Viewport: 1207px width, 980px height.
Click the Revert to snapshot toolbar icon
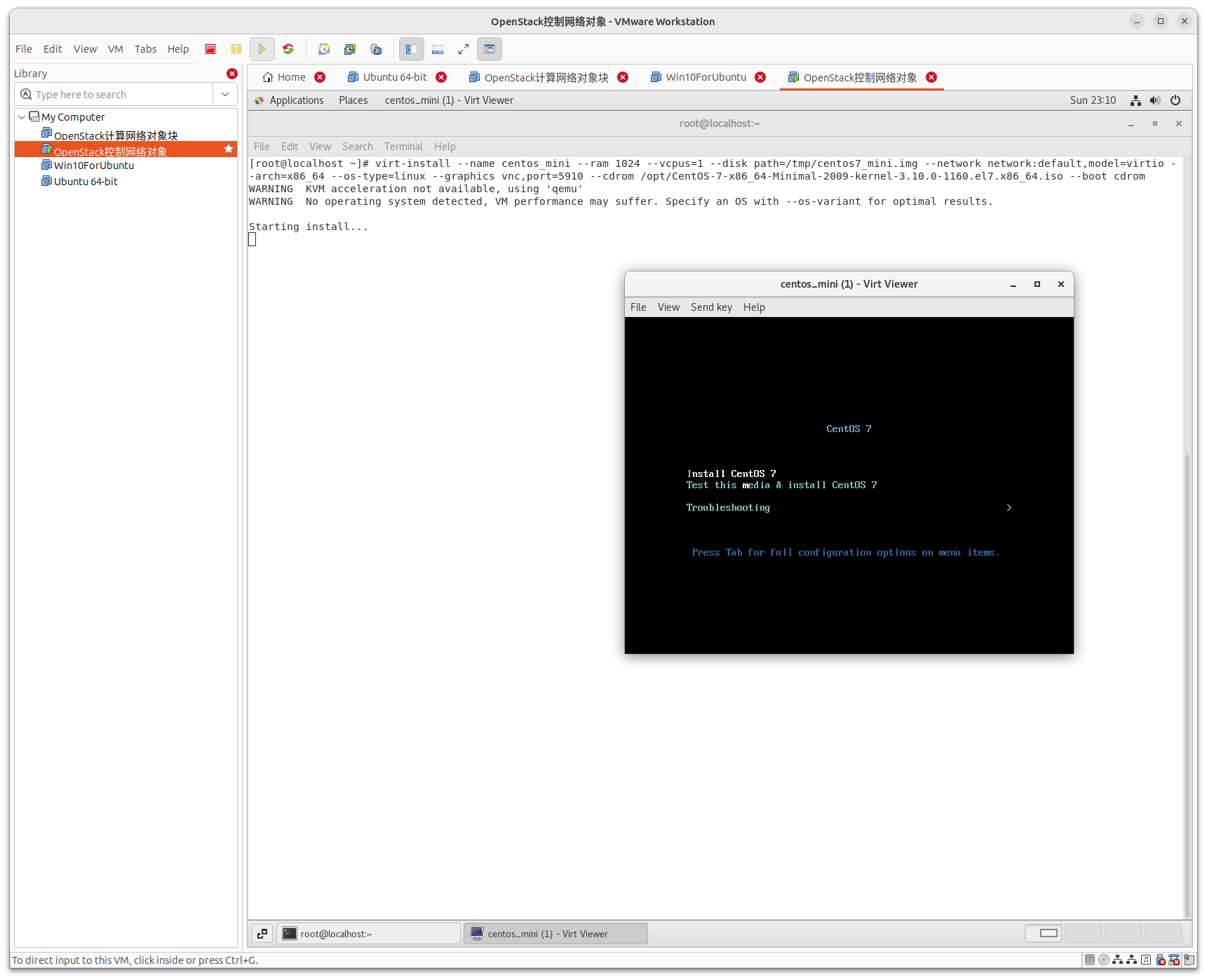[x=350, y=49]
